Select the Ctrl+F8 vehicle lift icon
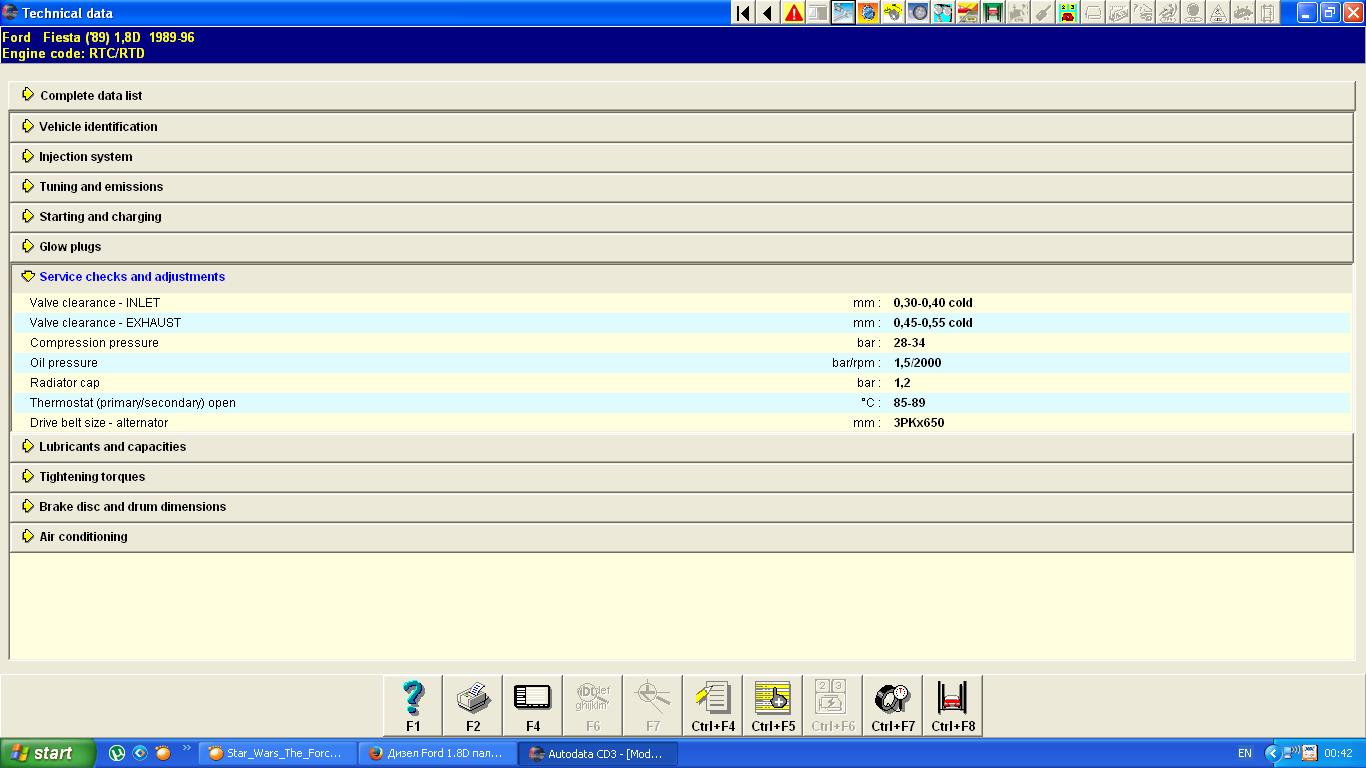The width and height of the screenshot is (1366, 768). coord(952,705)
